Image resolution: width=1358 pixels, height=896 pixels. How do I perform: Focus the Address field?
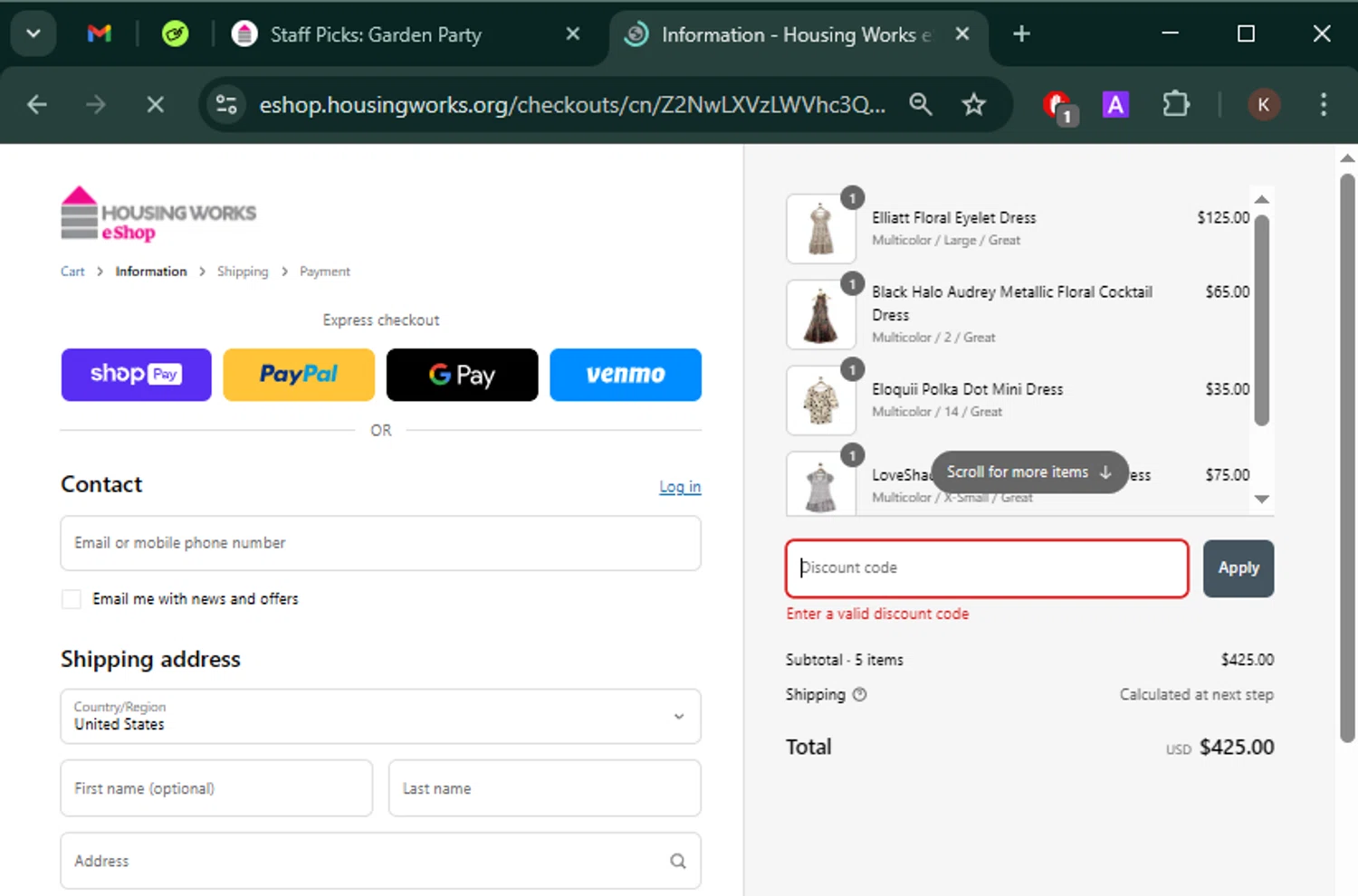[380, 861]
